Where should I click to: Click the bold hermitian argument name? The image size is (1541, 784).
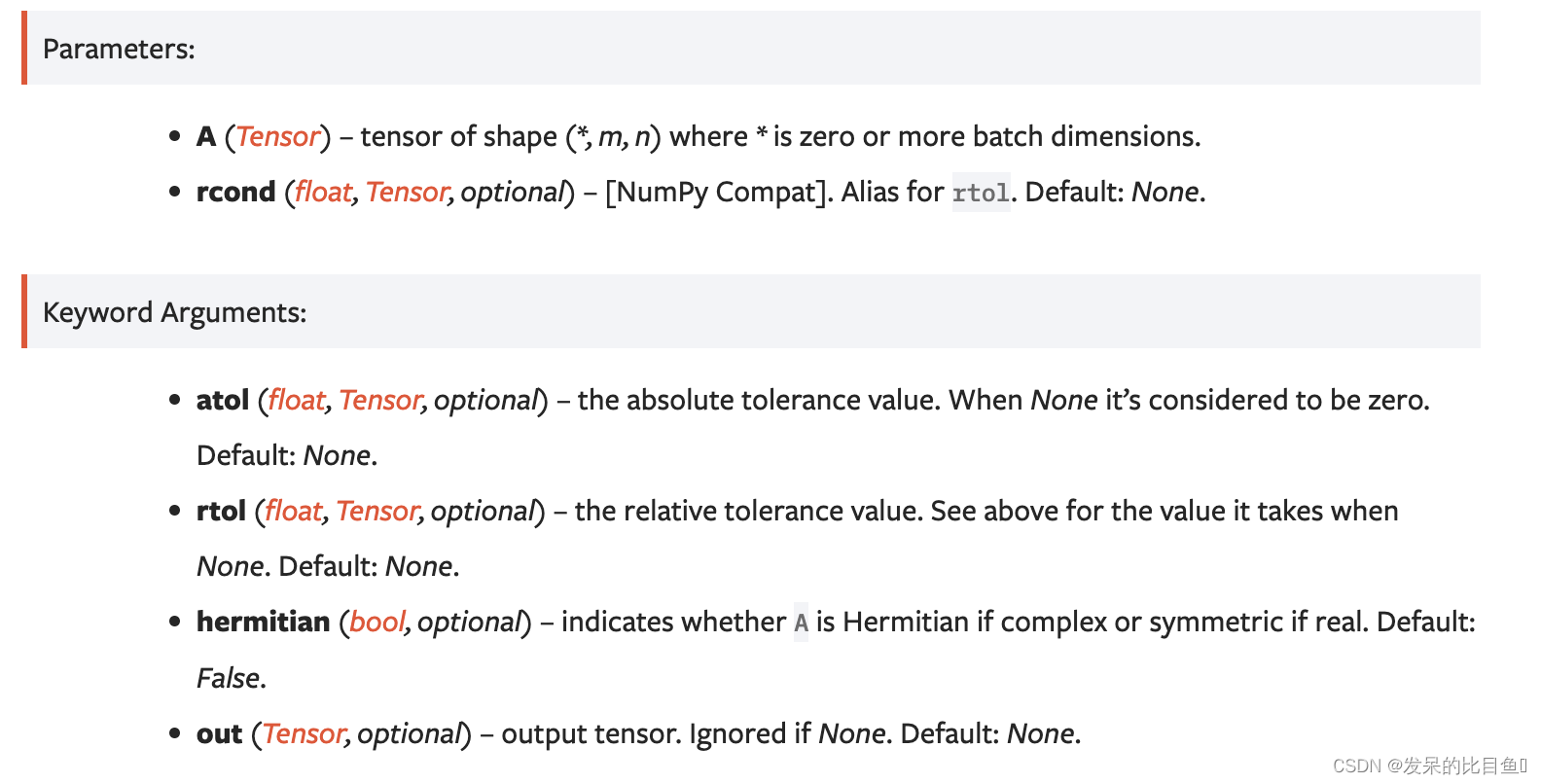(x=263, y=623)
